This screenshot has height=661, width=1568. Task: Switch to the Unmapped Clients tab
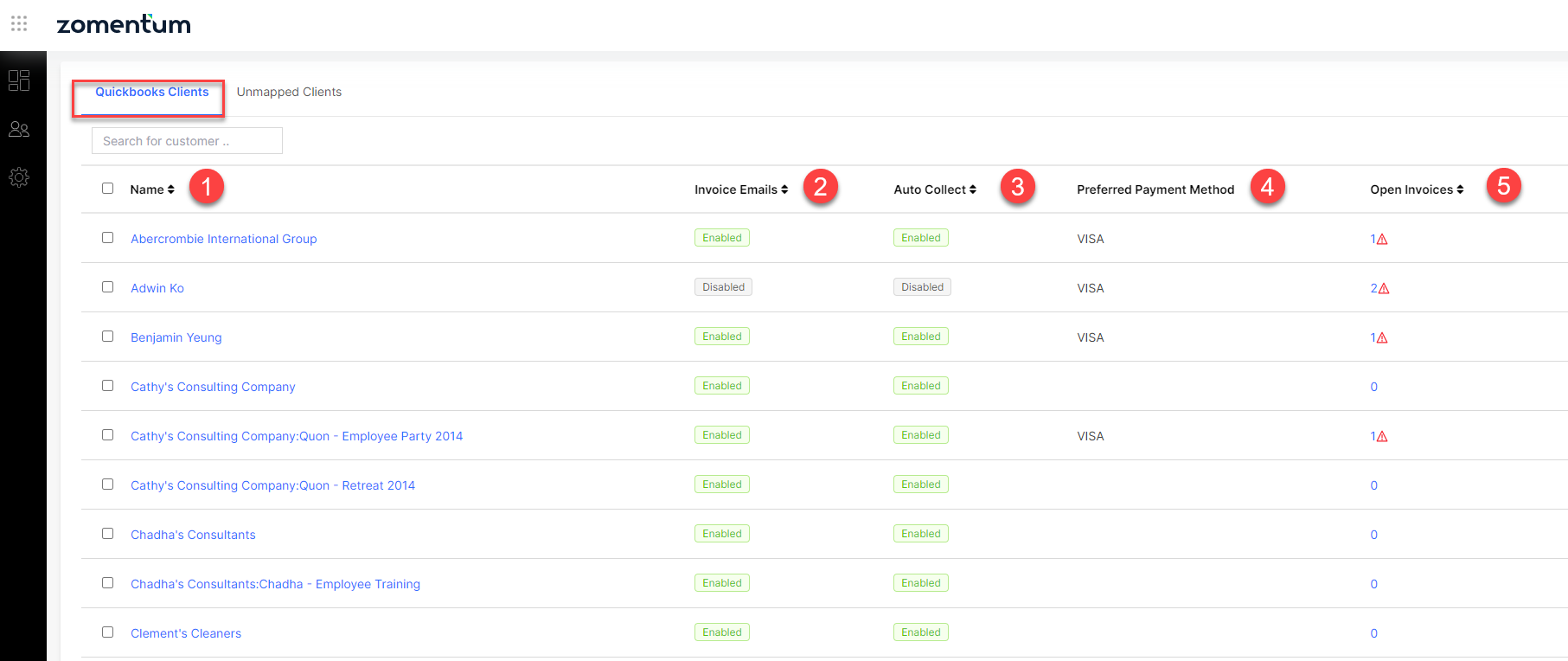[289, 92]
